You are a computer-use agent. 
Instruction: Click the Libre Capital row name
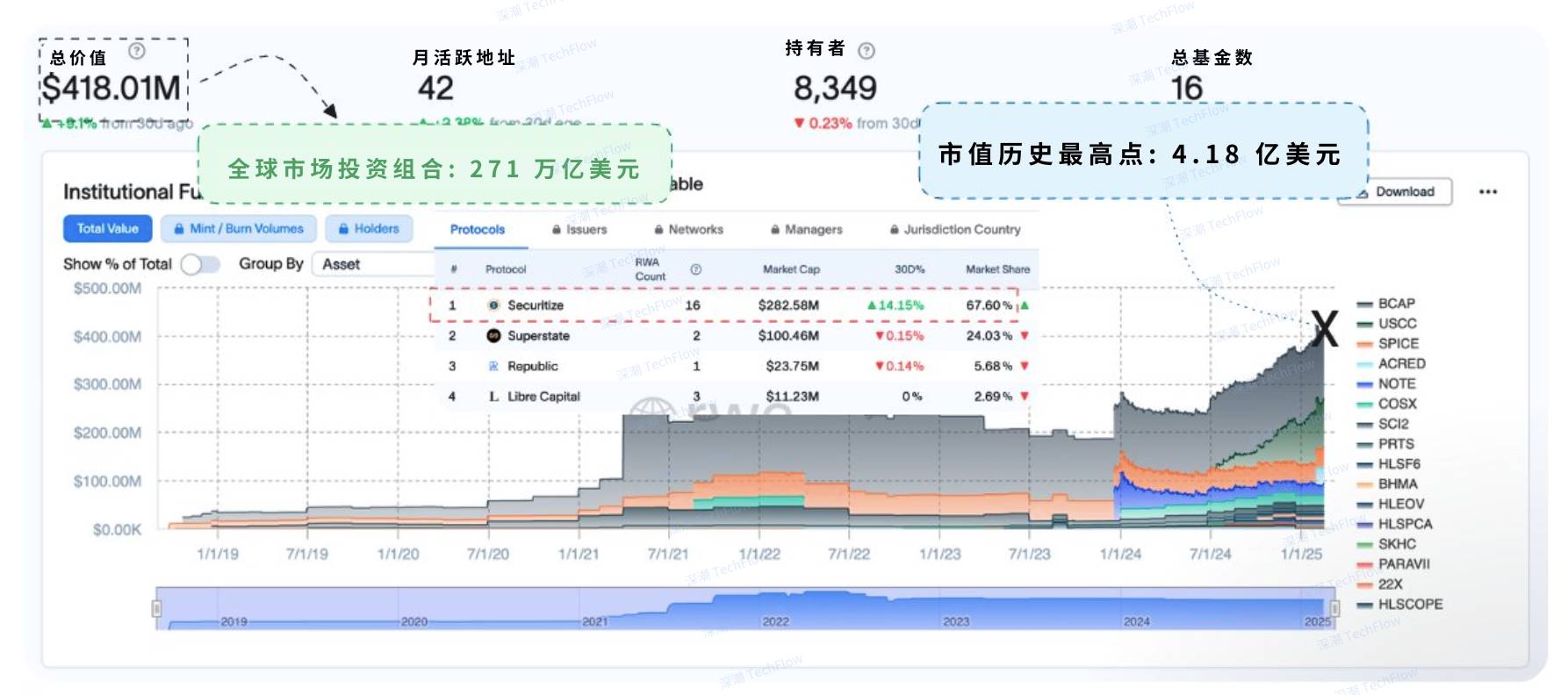click(543, 397)
